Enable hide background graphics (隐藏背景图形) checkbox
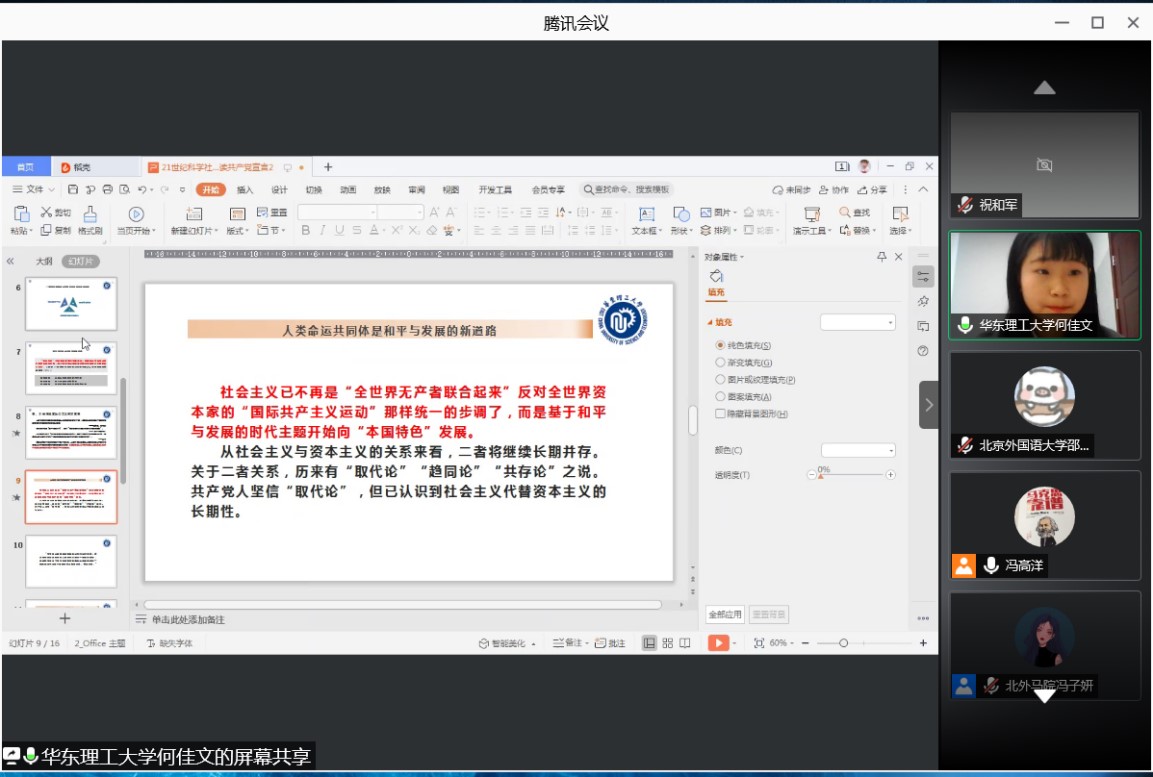 tap(720, 413)
